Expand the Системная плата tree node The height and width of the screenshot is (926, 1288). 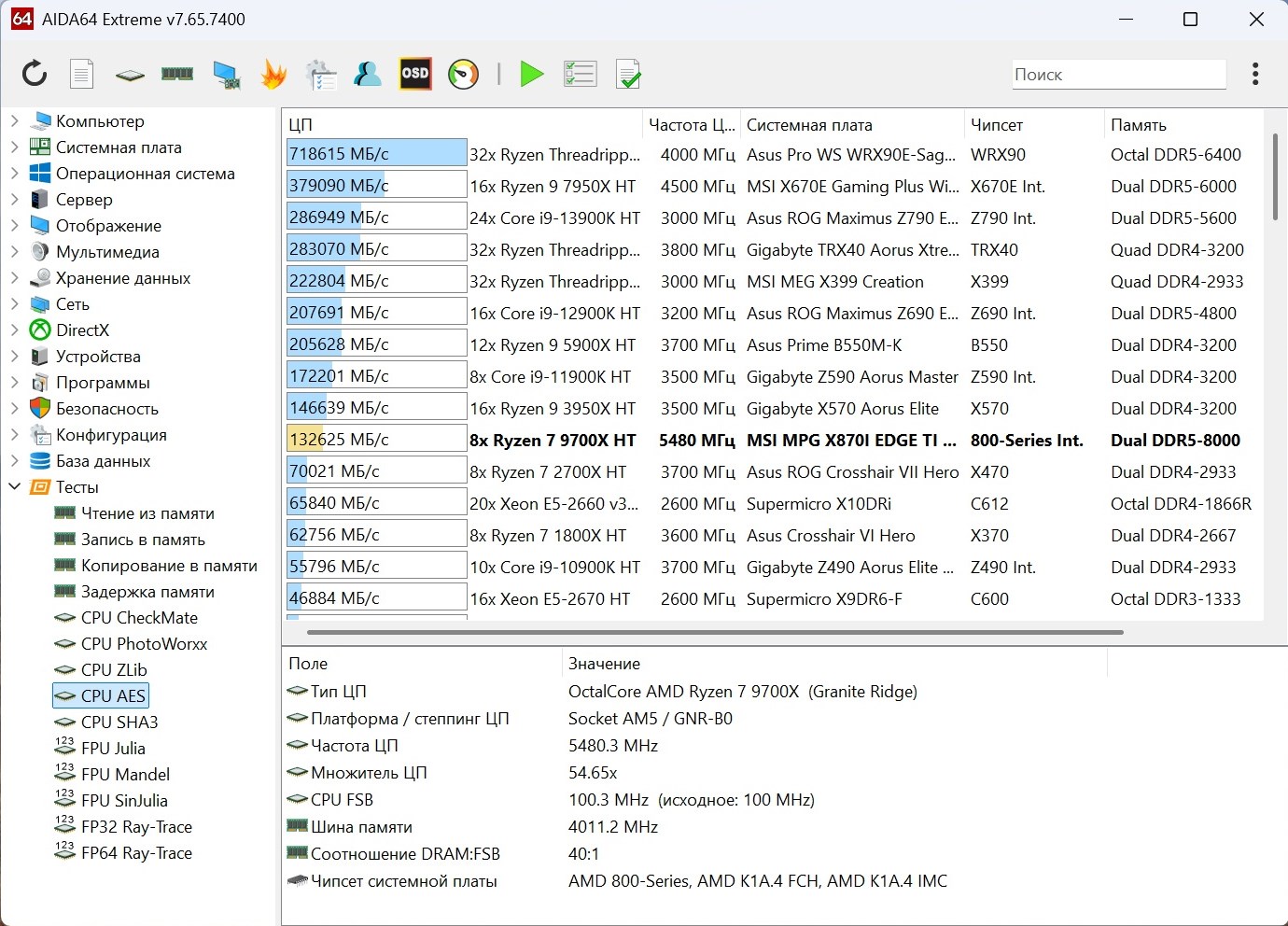coord(14,147)
